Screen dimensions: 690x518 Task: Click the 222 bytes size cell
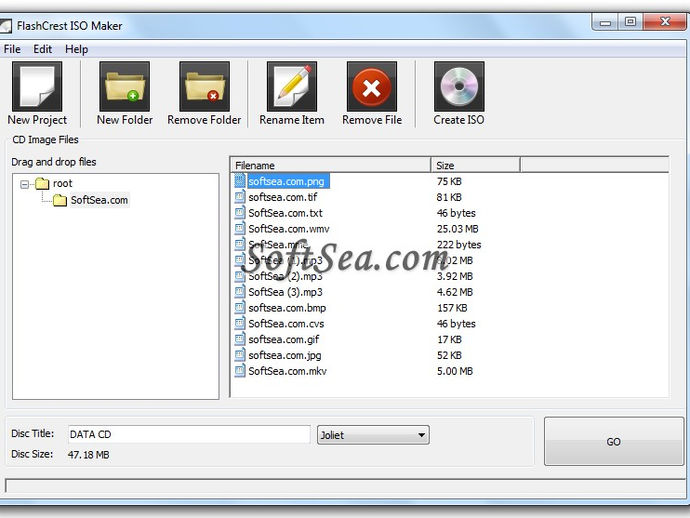point(459,245)
